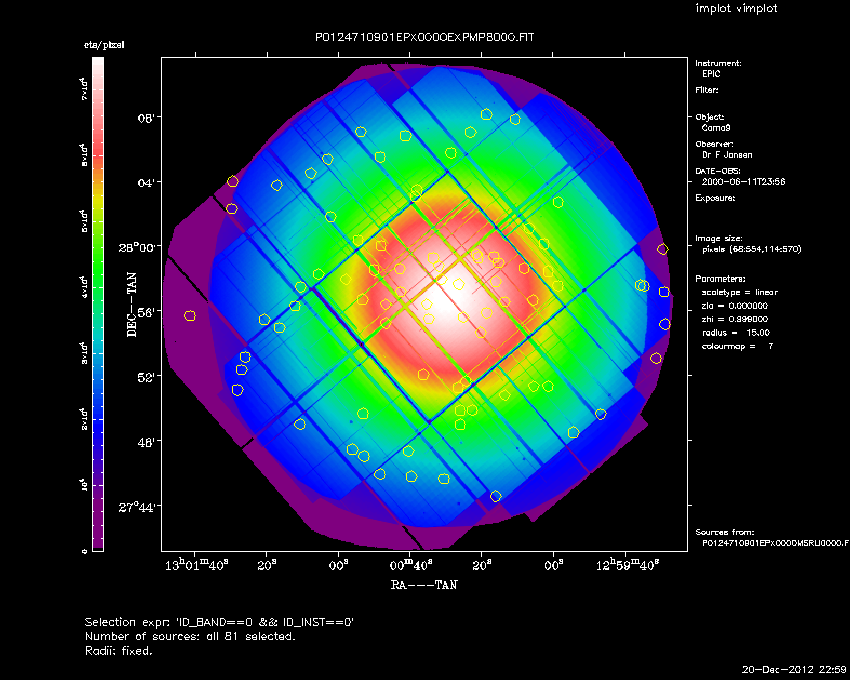The image size is (850, 680).
Task: Click 'Number of sources: all 81 selected.'
Action: (190, 637)
